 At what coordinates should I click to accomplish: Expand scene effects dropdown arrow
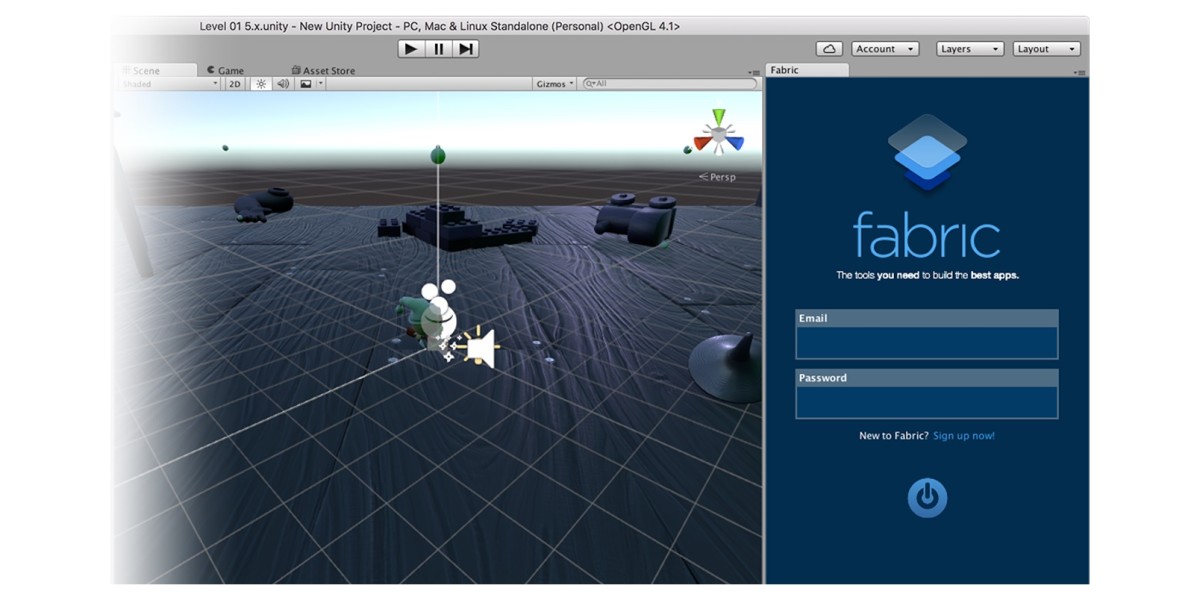click(x=321, y=84)
